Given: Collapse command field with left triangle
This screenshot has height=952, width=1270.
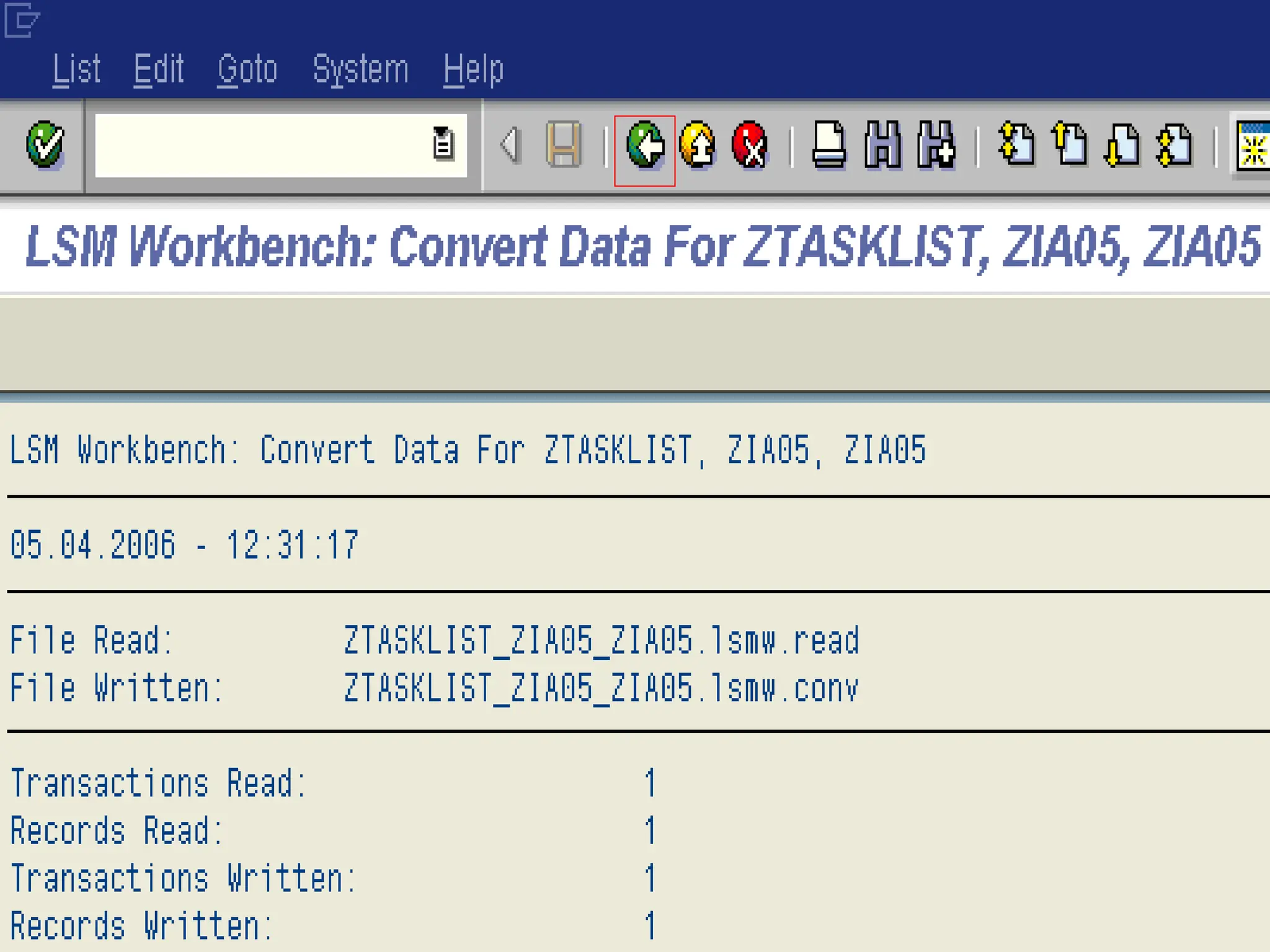Looking at the screenshot, I should 510,146.
